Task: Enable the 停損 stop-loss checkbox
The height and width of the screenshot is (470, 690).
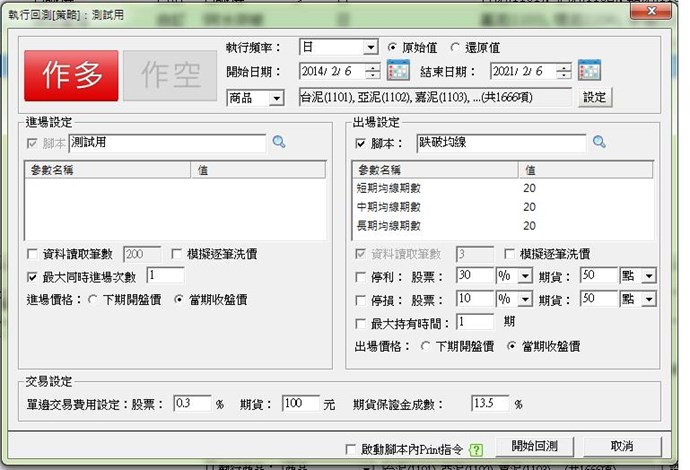Action: pos(362,299)
